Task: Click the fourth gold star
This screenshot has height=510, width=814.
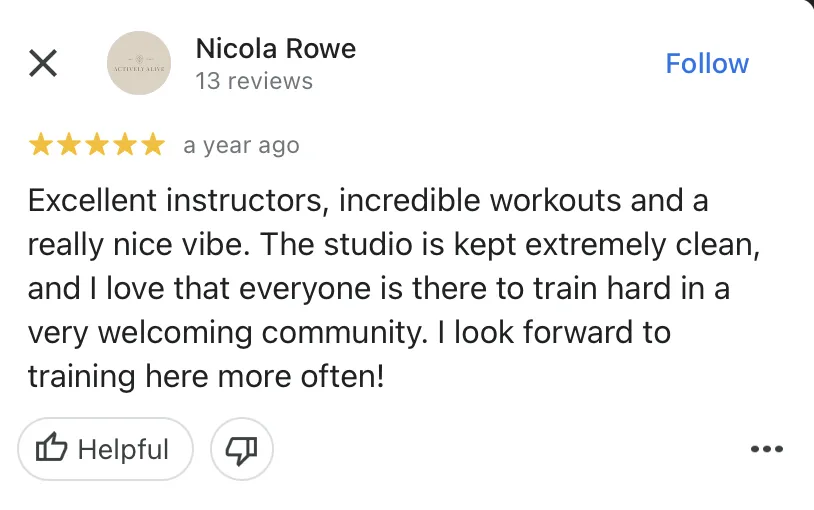Action: [x=125, y=146]
